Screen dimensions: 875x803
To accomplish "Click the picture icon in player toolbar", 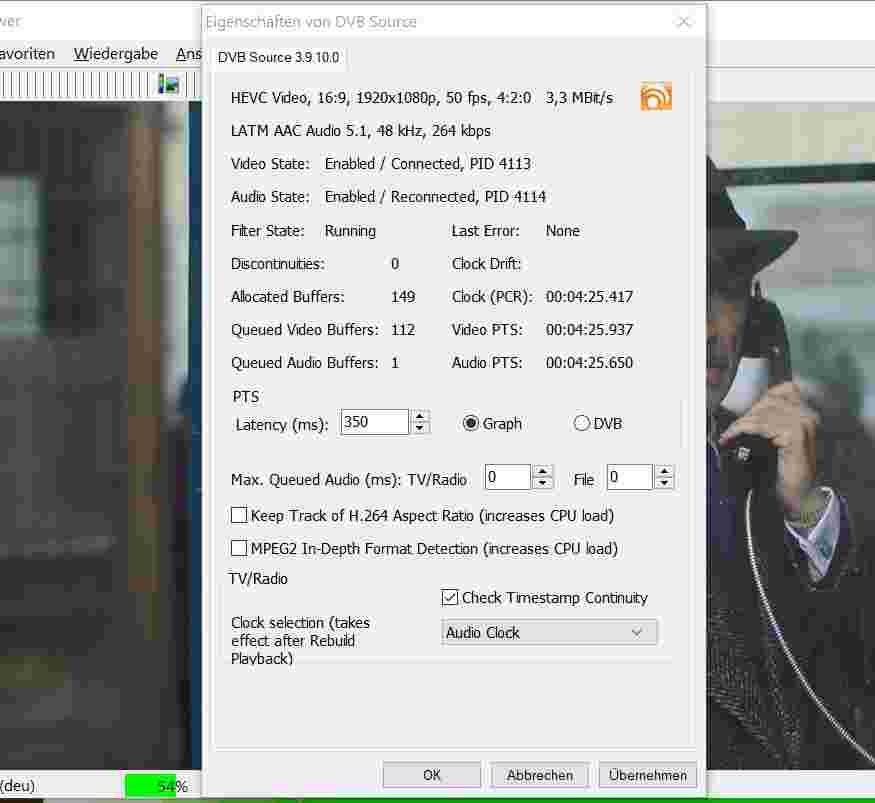I will click(x=169, y=84).
